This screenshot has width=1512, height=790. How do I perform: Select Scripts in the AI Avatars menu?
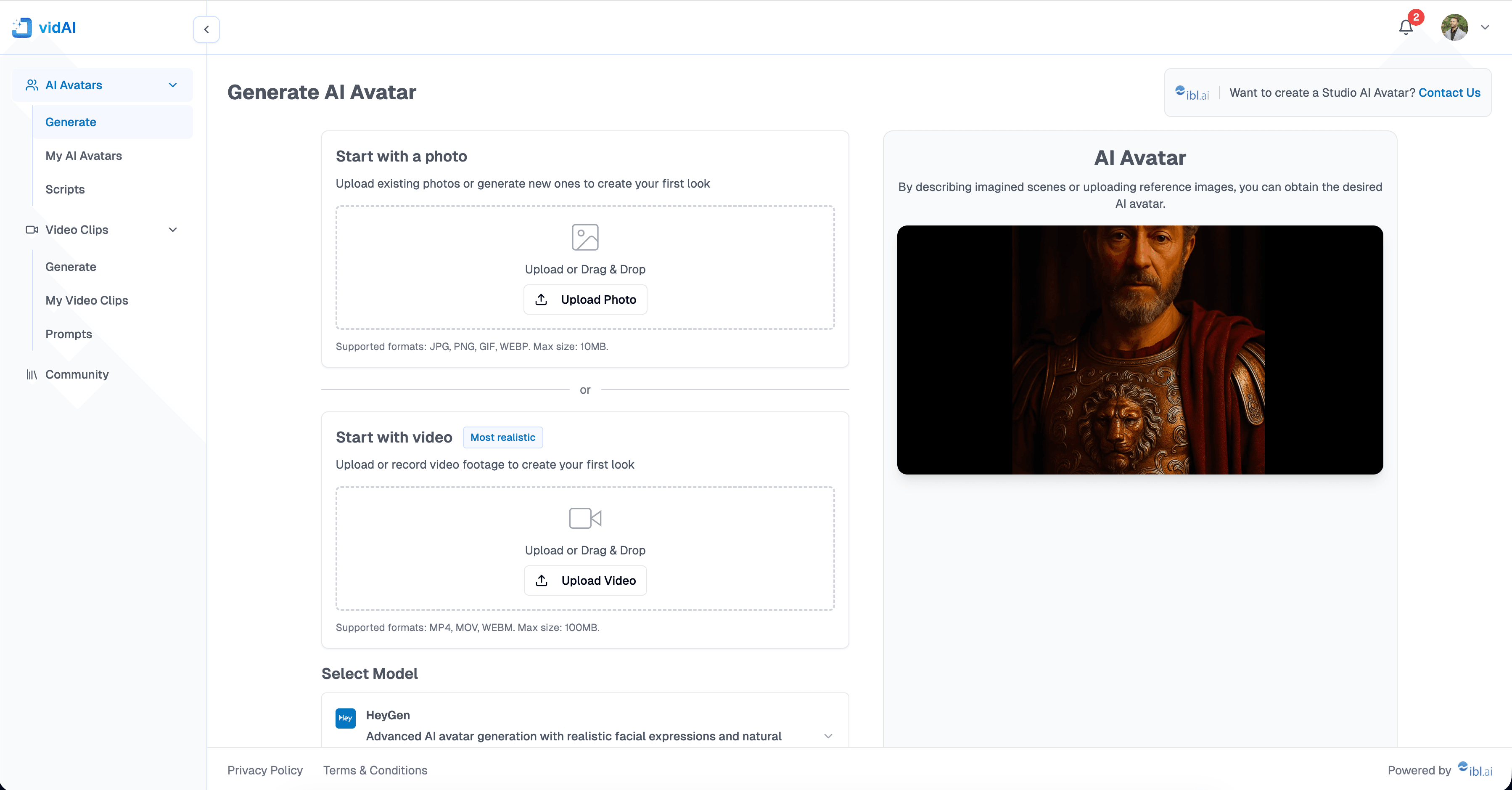coord(65,189)
